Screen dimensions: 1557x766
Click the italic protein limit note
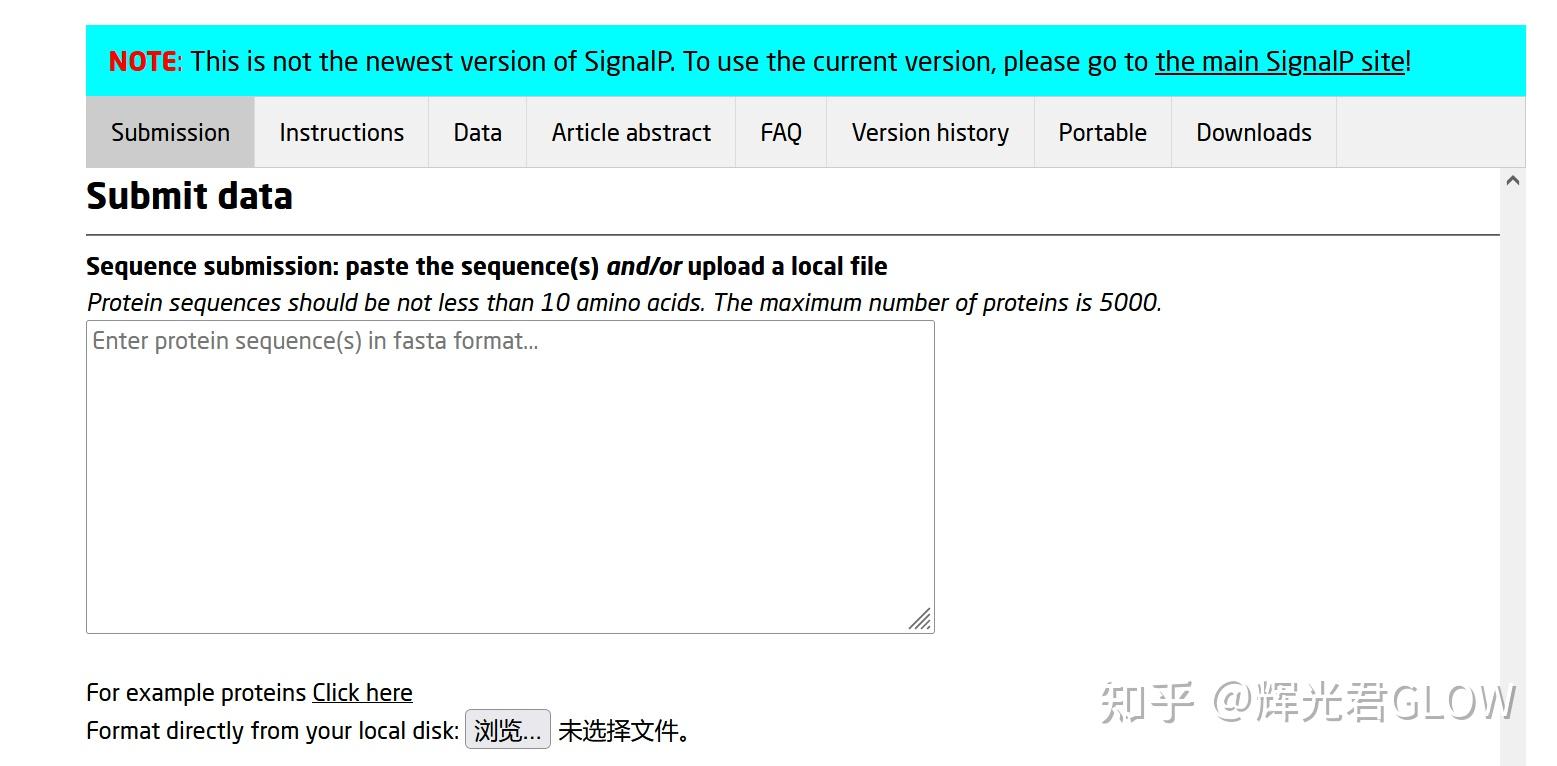[624, 303]
